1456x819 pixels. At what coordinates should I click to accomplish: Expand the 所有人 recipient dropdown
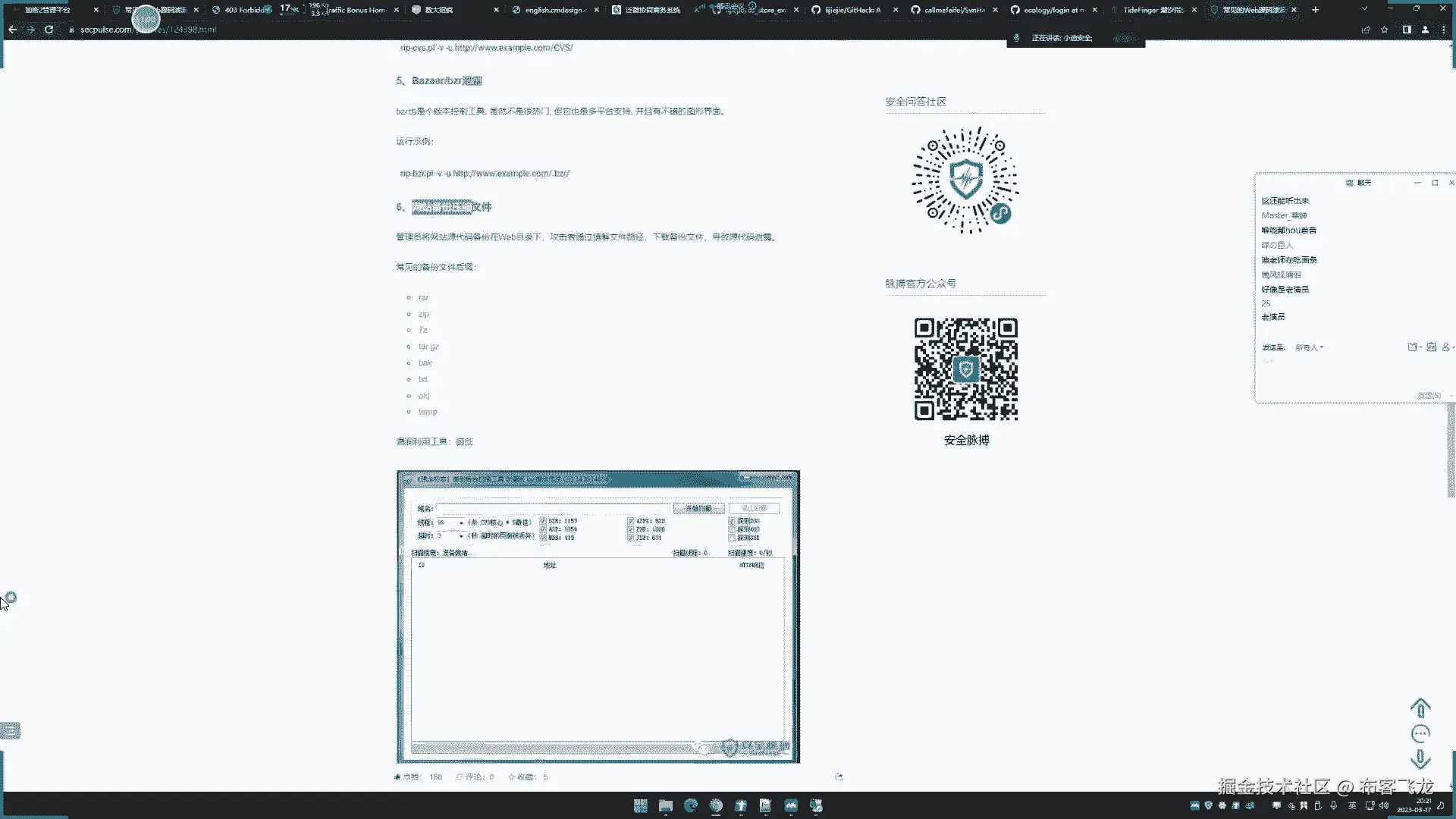pos(1309,347)
